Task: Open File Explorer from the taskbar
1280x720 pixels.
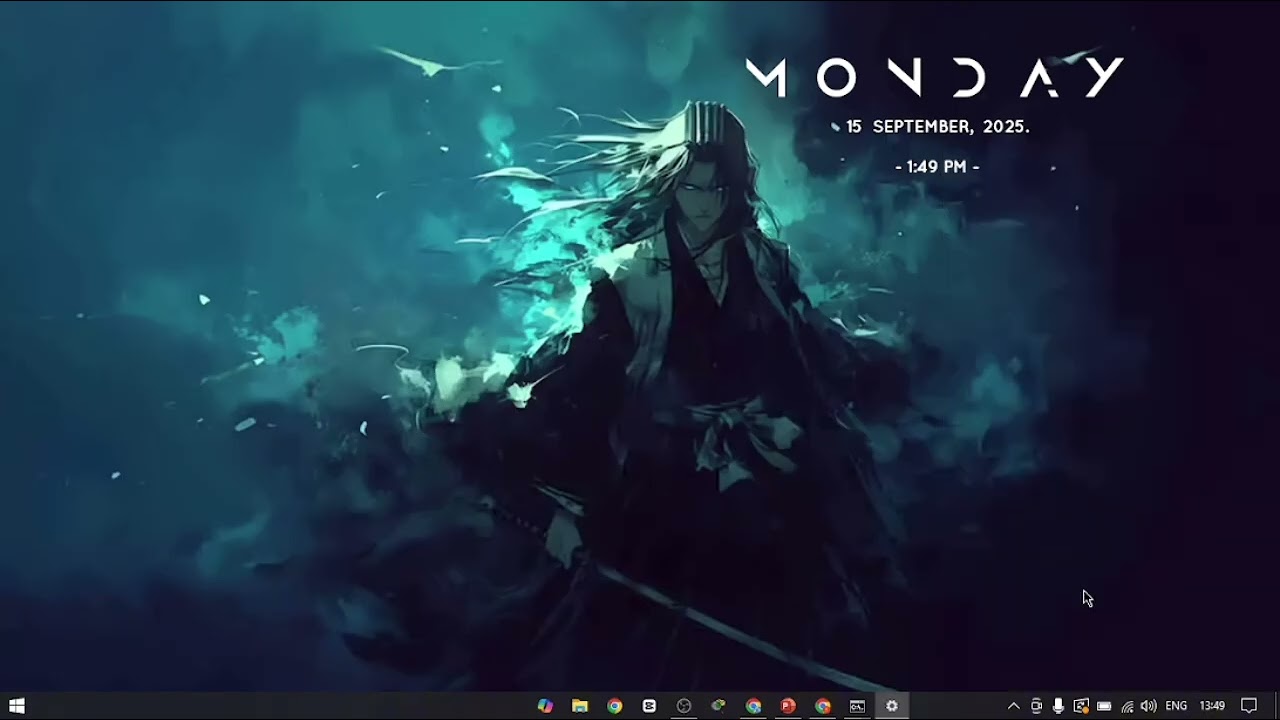Action: (580, 706)
